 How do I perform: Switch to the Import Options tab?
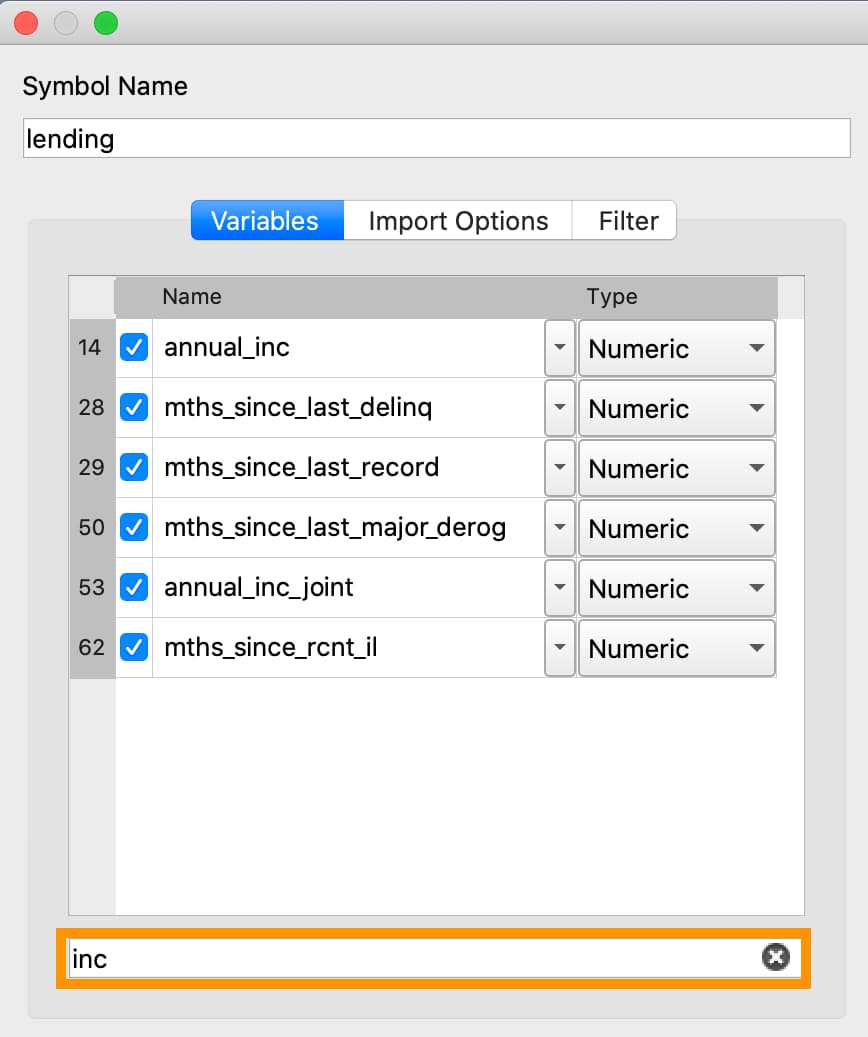458,221
